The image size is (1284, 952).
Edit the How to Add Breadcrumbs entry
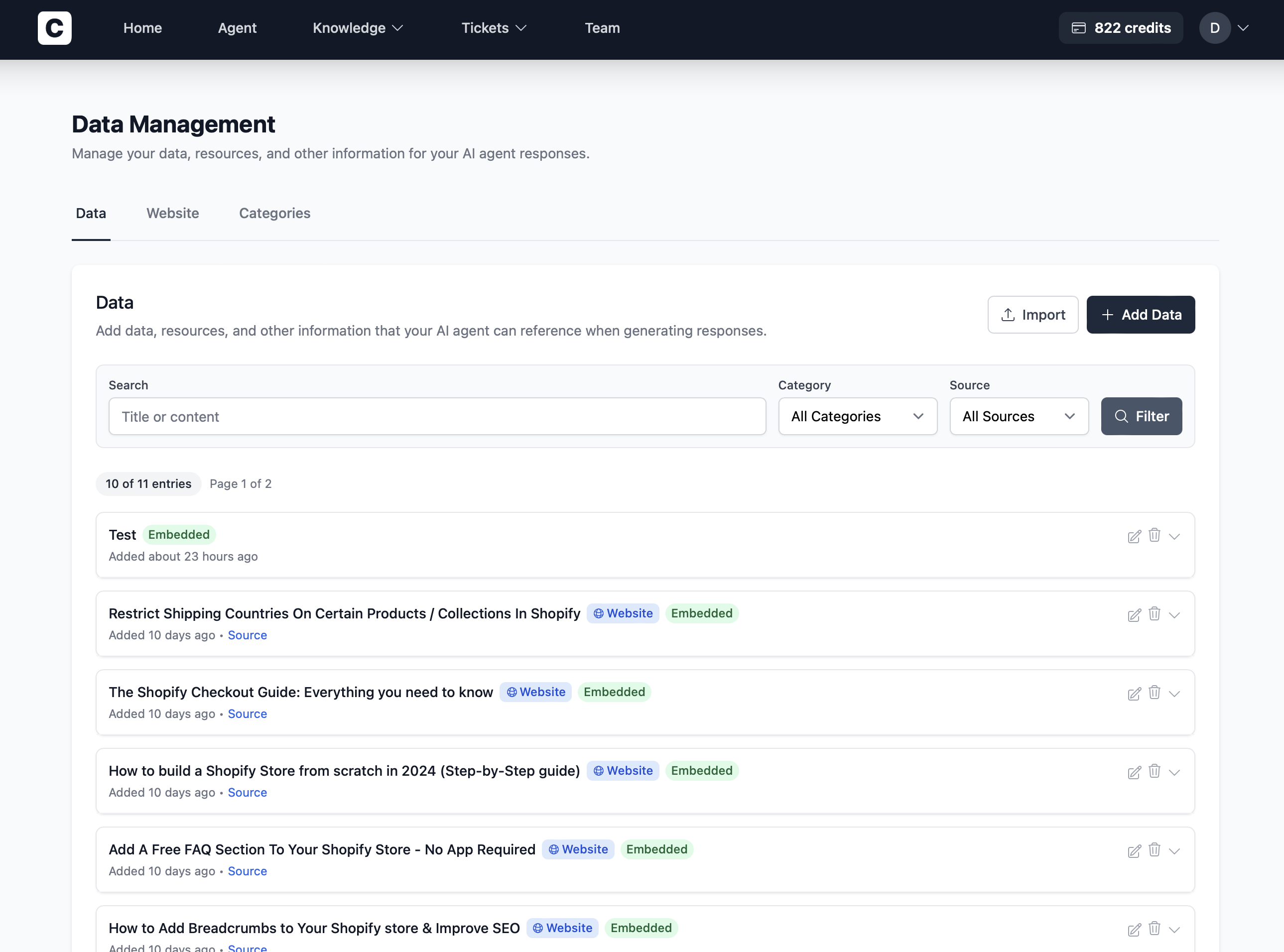1134,930
